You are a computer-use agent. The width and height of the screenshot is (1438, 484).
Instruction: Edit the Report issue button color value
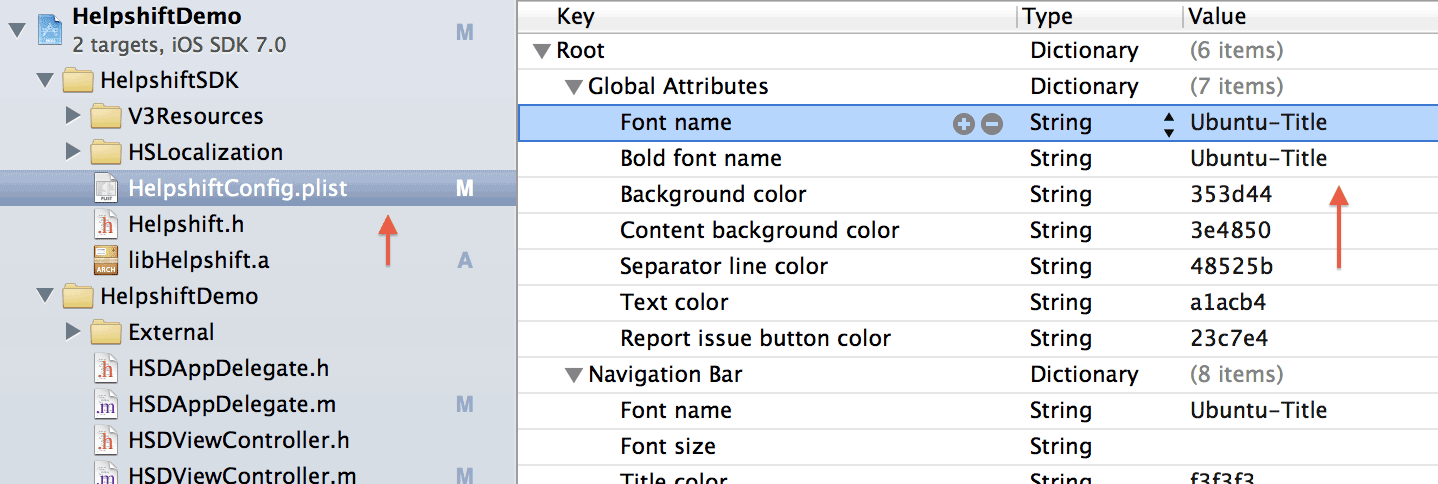[1230, 338]
